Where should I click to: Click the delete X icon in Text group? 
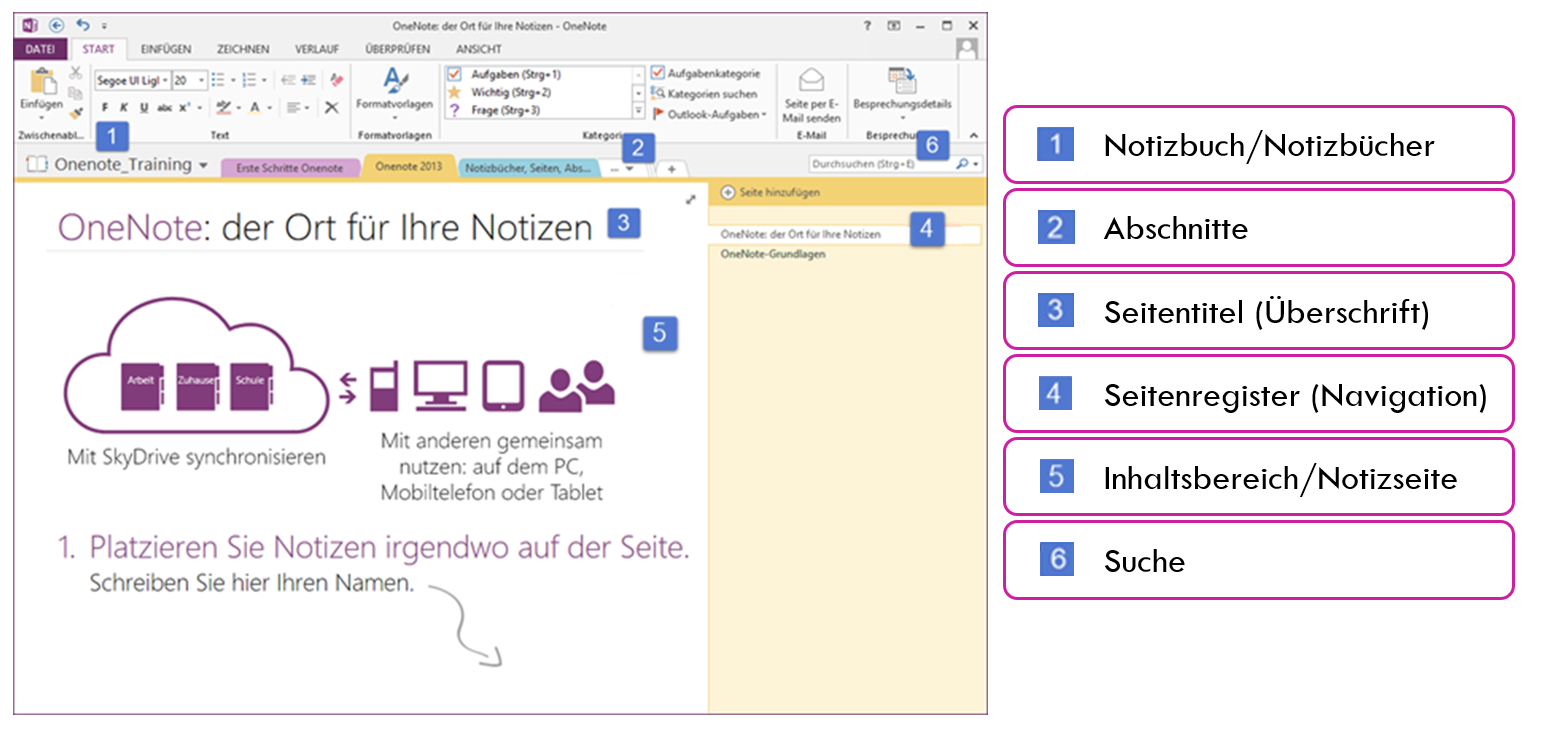pyautogui.click(x=332, y=107)
